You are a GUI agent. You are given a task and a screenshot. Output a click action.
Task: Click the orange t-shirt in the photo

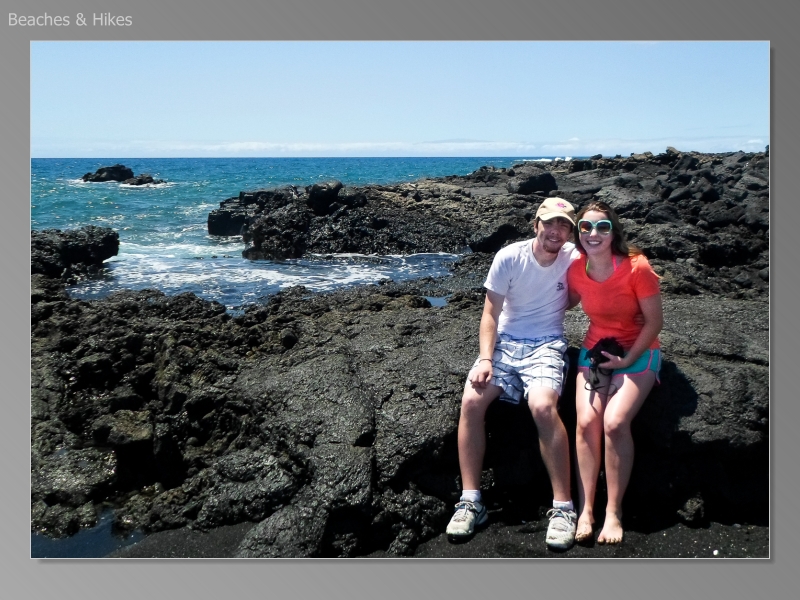[x=615, y=297]
